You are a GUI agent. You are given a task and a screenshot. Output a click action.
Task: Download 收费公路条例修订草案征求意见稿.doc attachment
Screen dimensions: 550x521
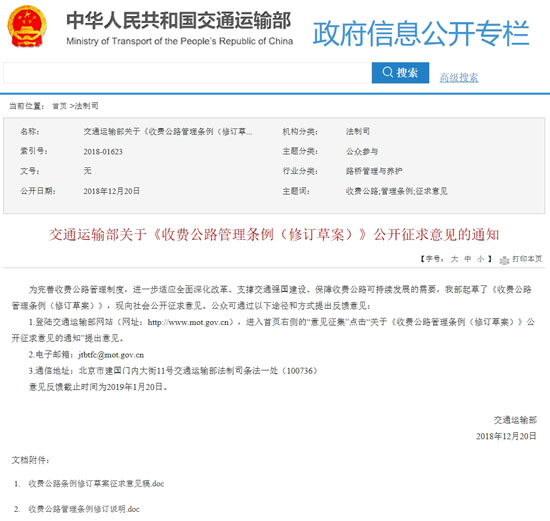96,483
